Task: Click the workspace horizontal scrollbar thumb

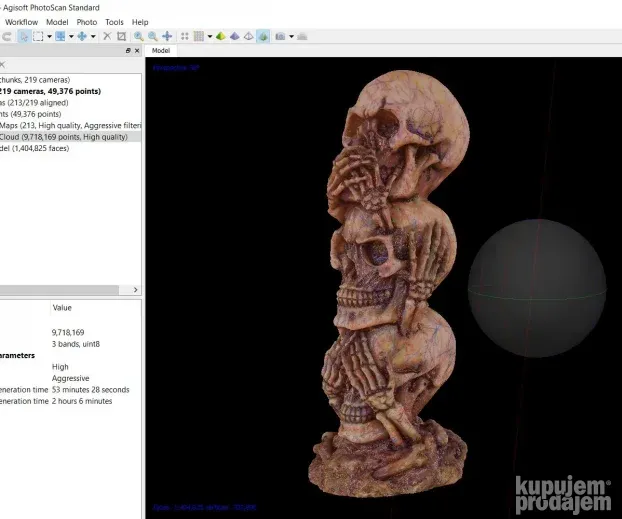Action: click(x=59, y=290)
